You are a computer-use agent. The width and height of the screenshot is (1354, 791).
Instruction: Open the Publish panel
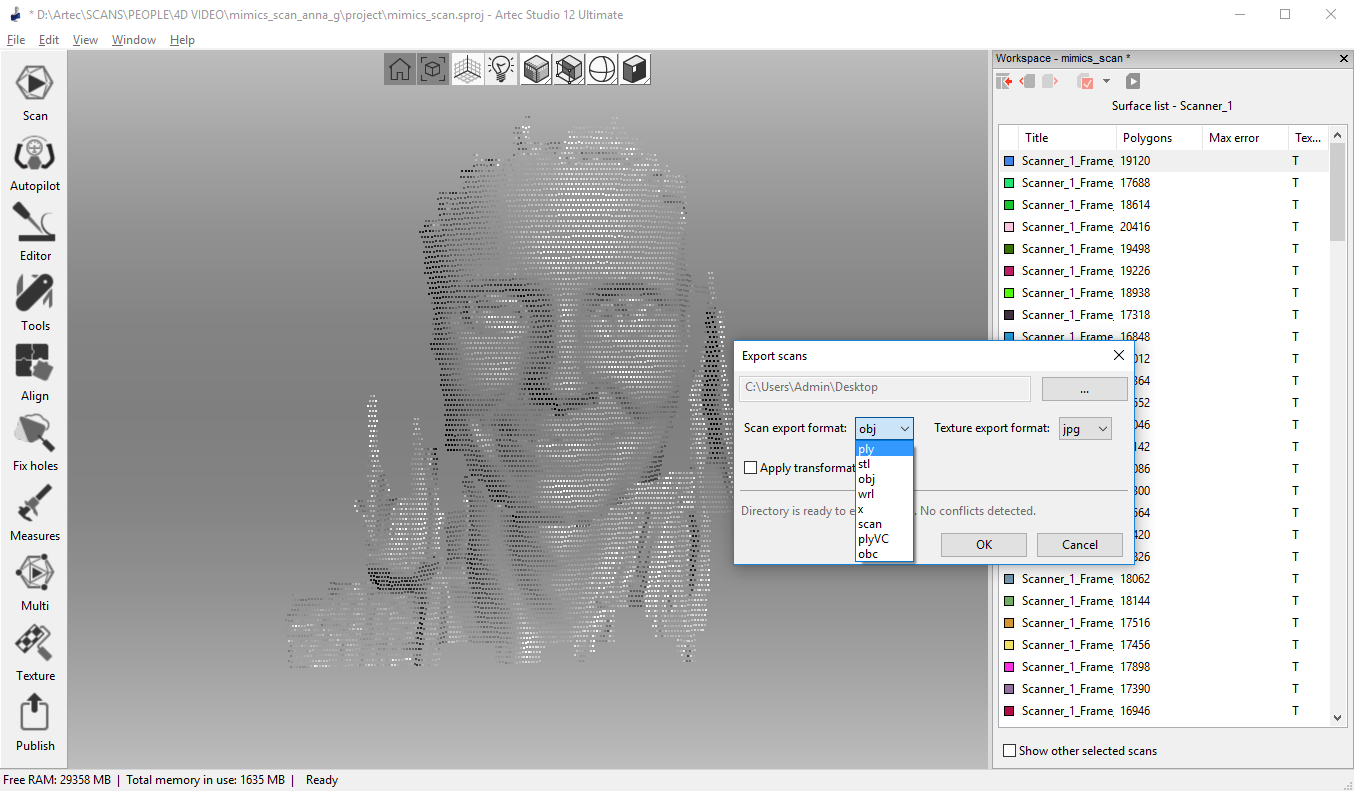point(35,723)
